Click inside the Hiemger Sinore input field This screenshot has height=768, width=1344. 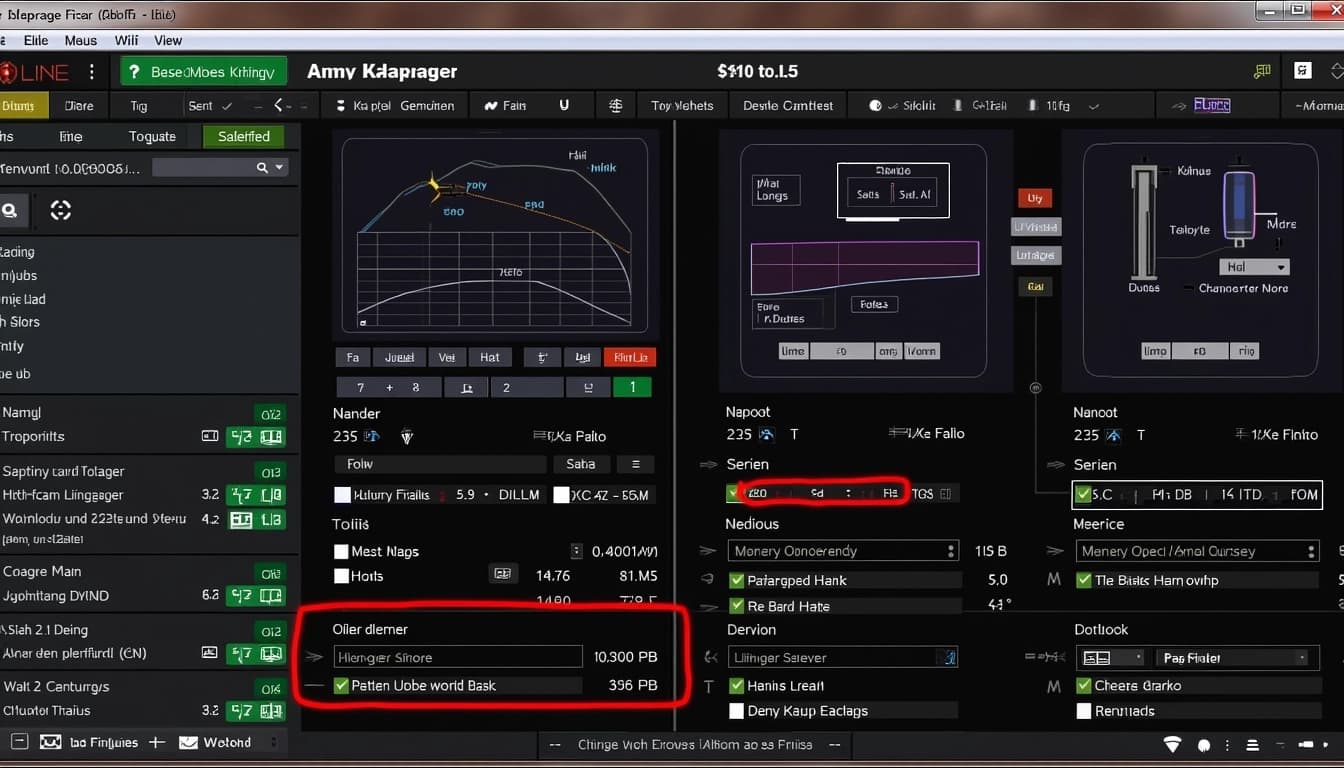(457, 656)
